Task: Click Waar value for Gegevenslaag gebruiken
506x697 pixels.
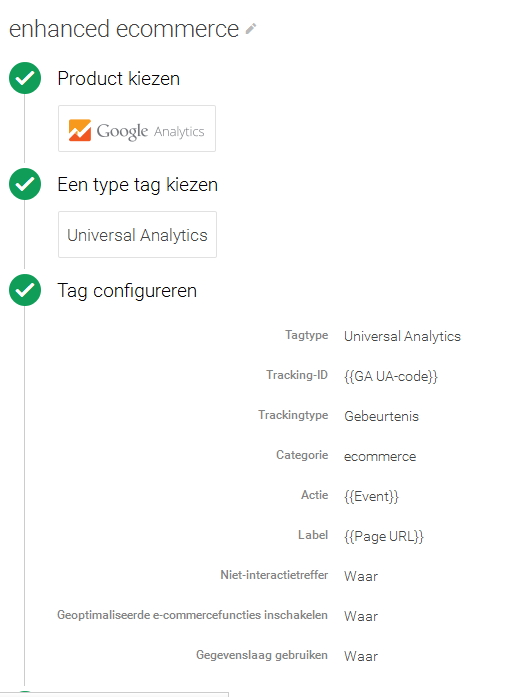Action: pyautogui.click(x=361, y=657)
